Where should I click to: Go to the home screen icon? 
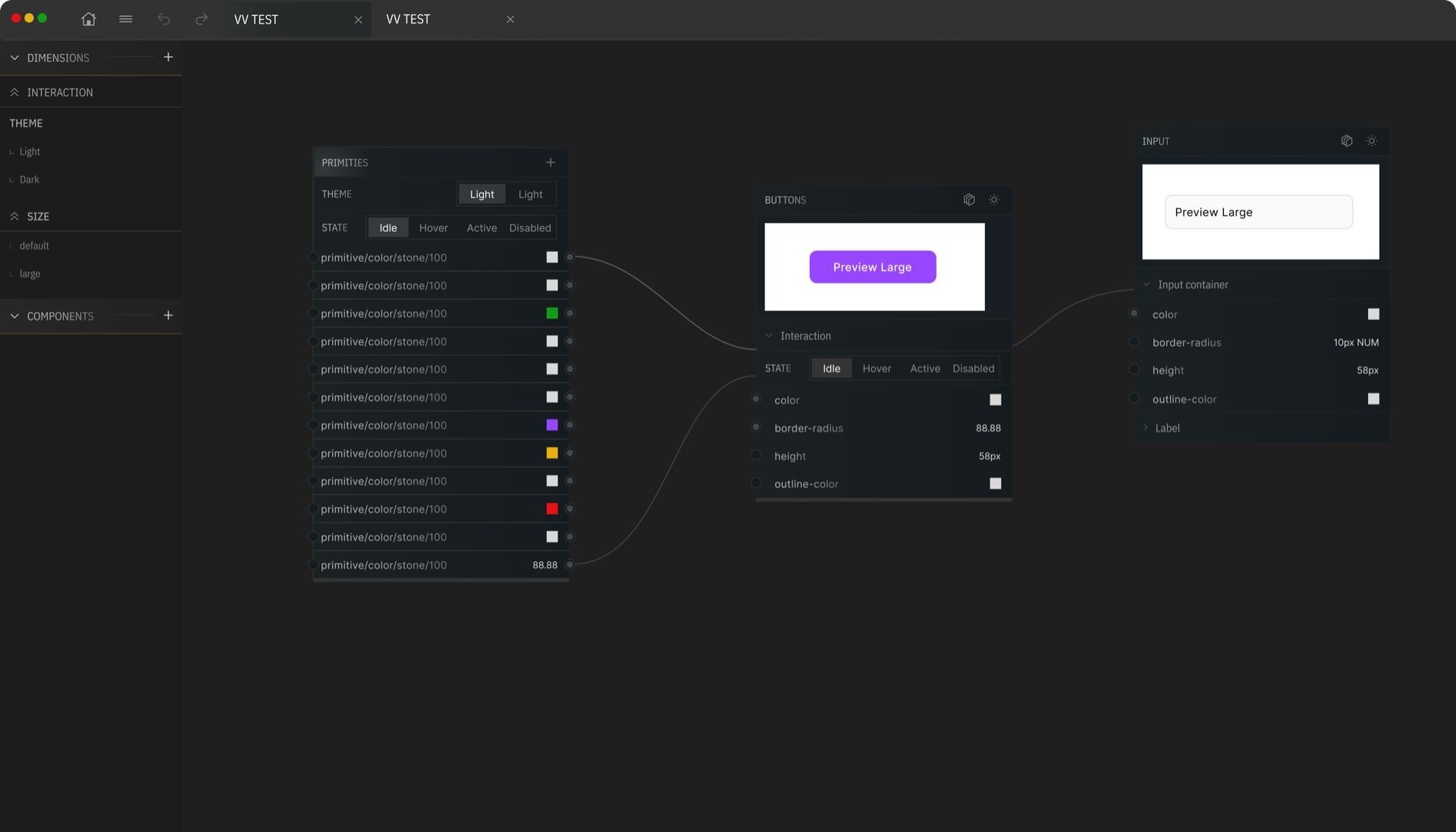(89, 19)
